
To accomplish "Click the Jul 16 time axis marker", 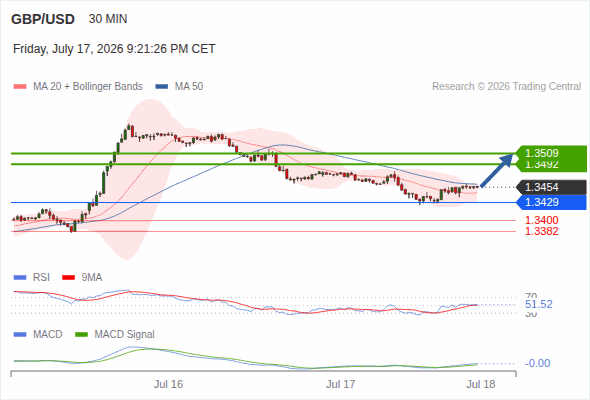I will [168, 384].
